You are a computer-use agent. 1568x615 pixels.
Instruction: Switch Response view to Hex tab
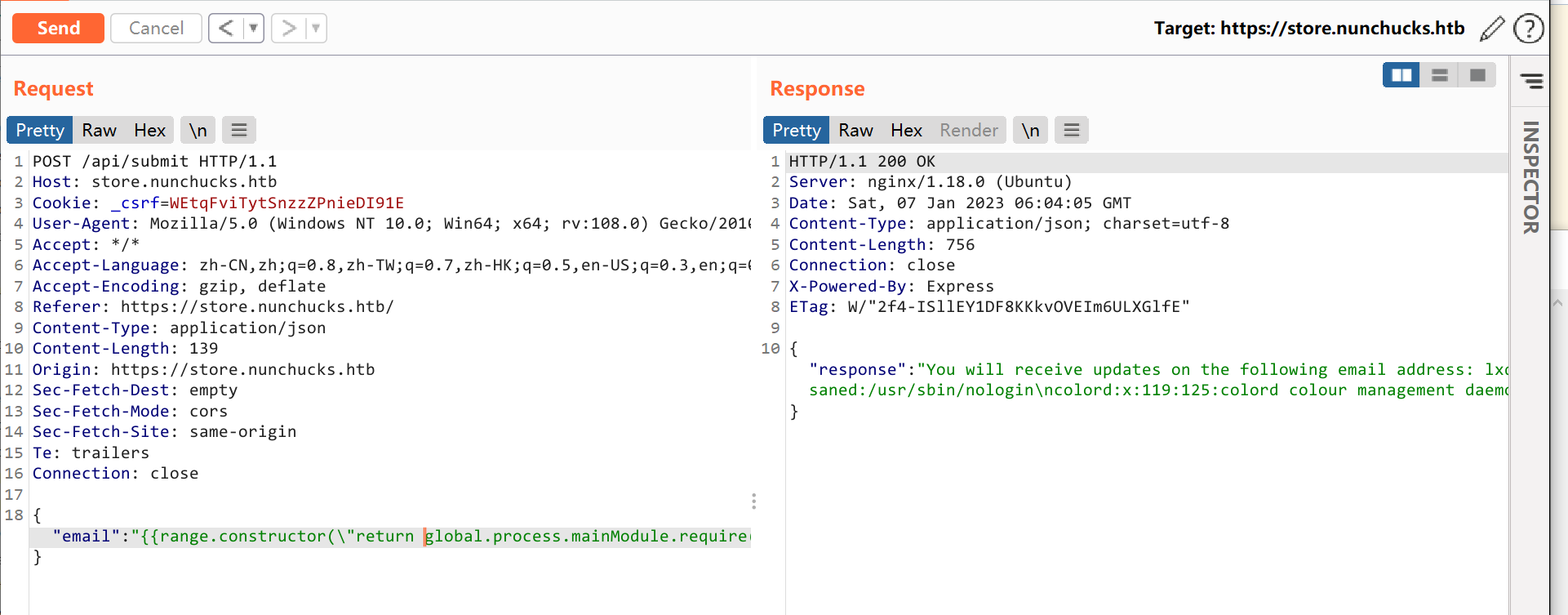click(906, 130)
